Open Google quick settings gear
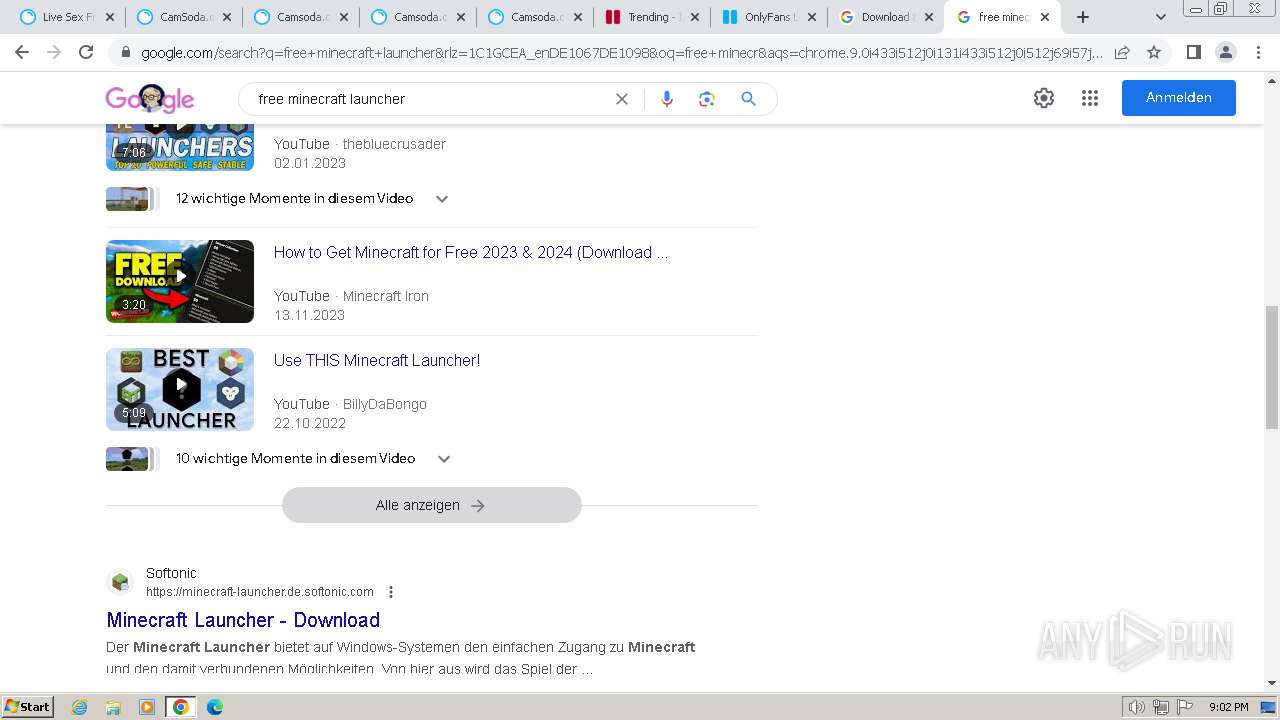Screen dimensions: 1280x720 pos(1044,98)
